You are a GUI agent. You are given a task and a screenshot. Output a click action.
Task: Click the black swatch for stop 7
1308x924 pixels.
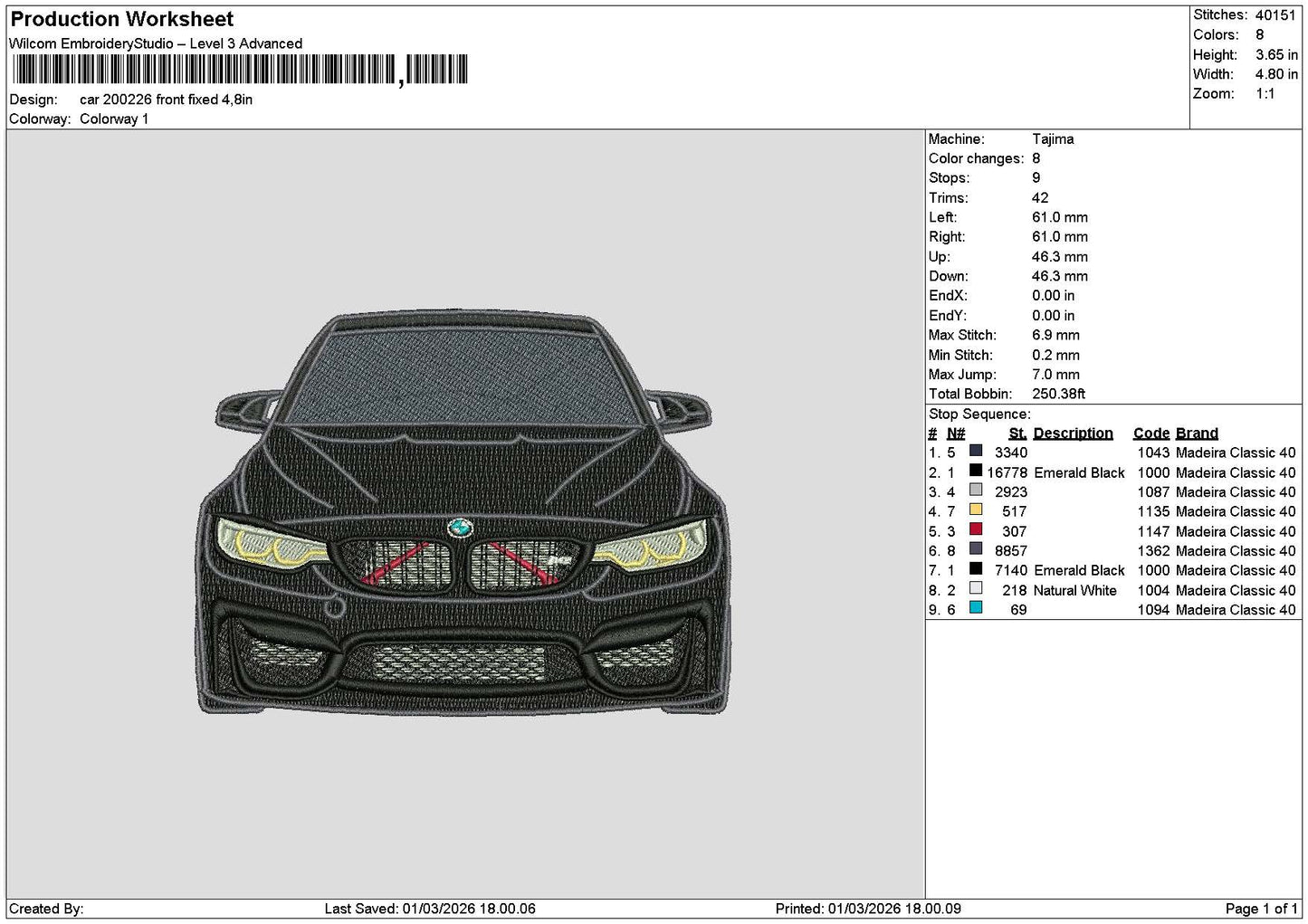[976, 569]
